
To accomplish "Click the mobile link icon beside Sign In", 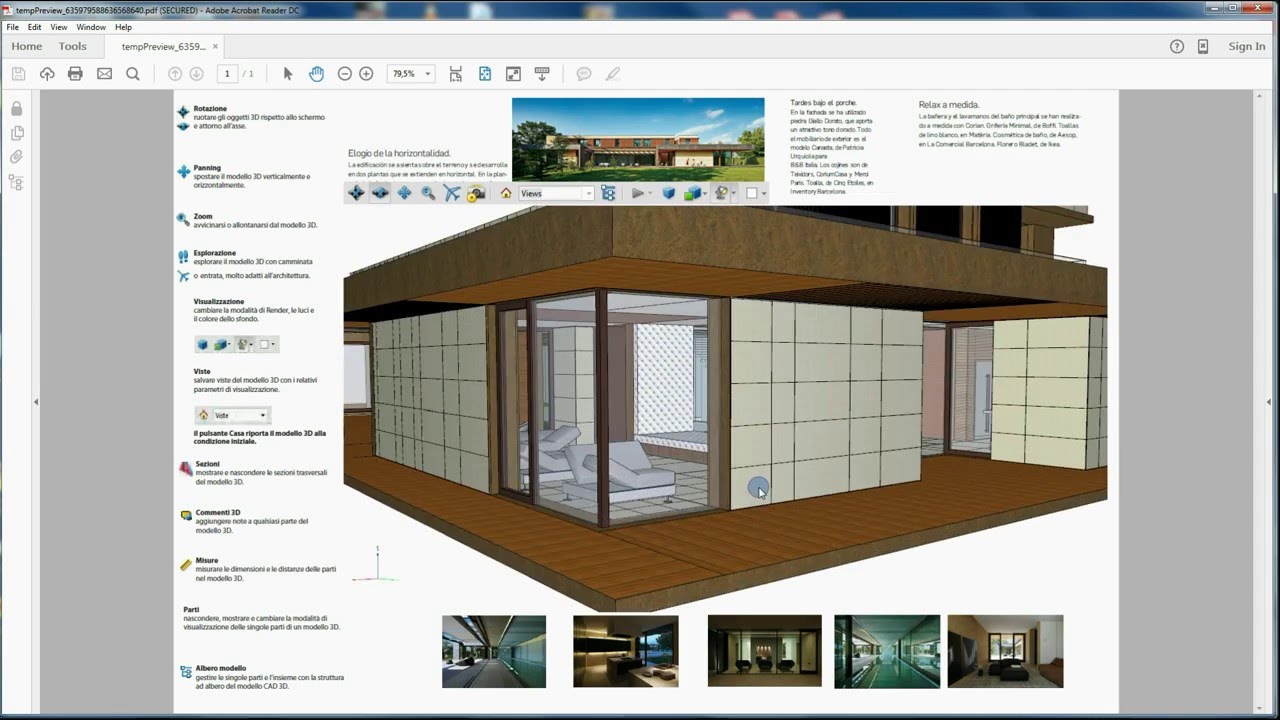I will pyautogui.click(x=1203, y=46).
